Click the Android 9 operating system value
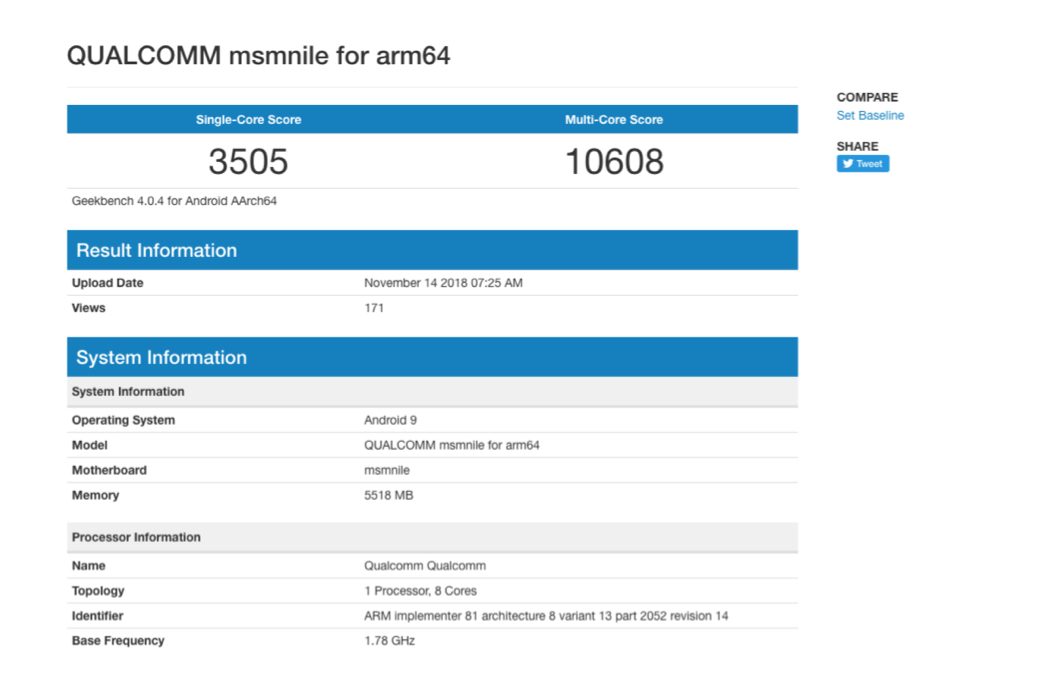The image size is (1044, 673). 384,420
